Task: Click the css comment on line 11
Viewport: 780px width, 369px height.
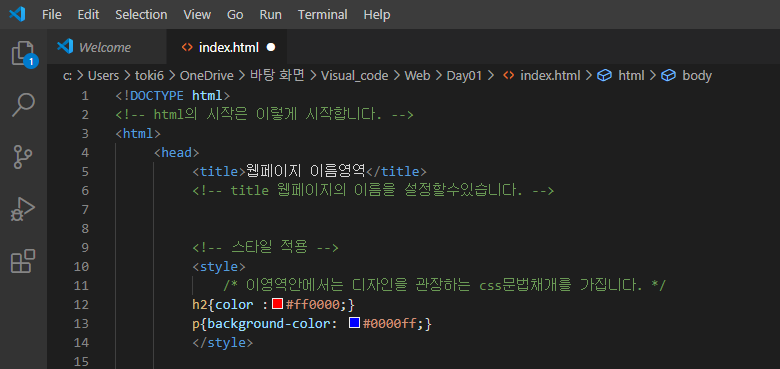Action: [444, 285]
